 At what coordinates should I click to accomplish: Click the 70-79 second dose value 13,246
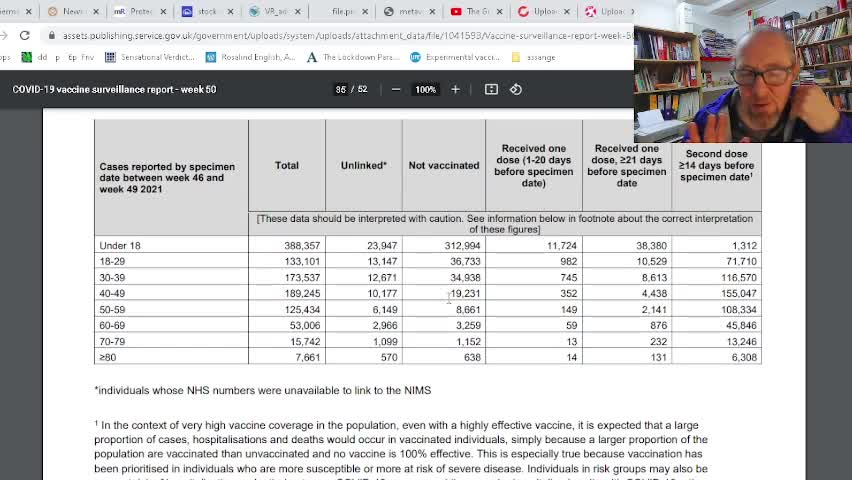click(x=741, y=341)
